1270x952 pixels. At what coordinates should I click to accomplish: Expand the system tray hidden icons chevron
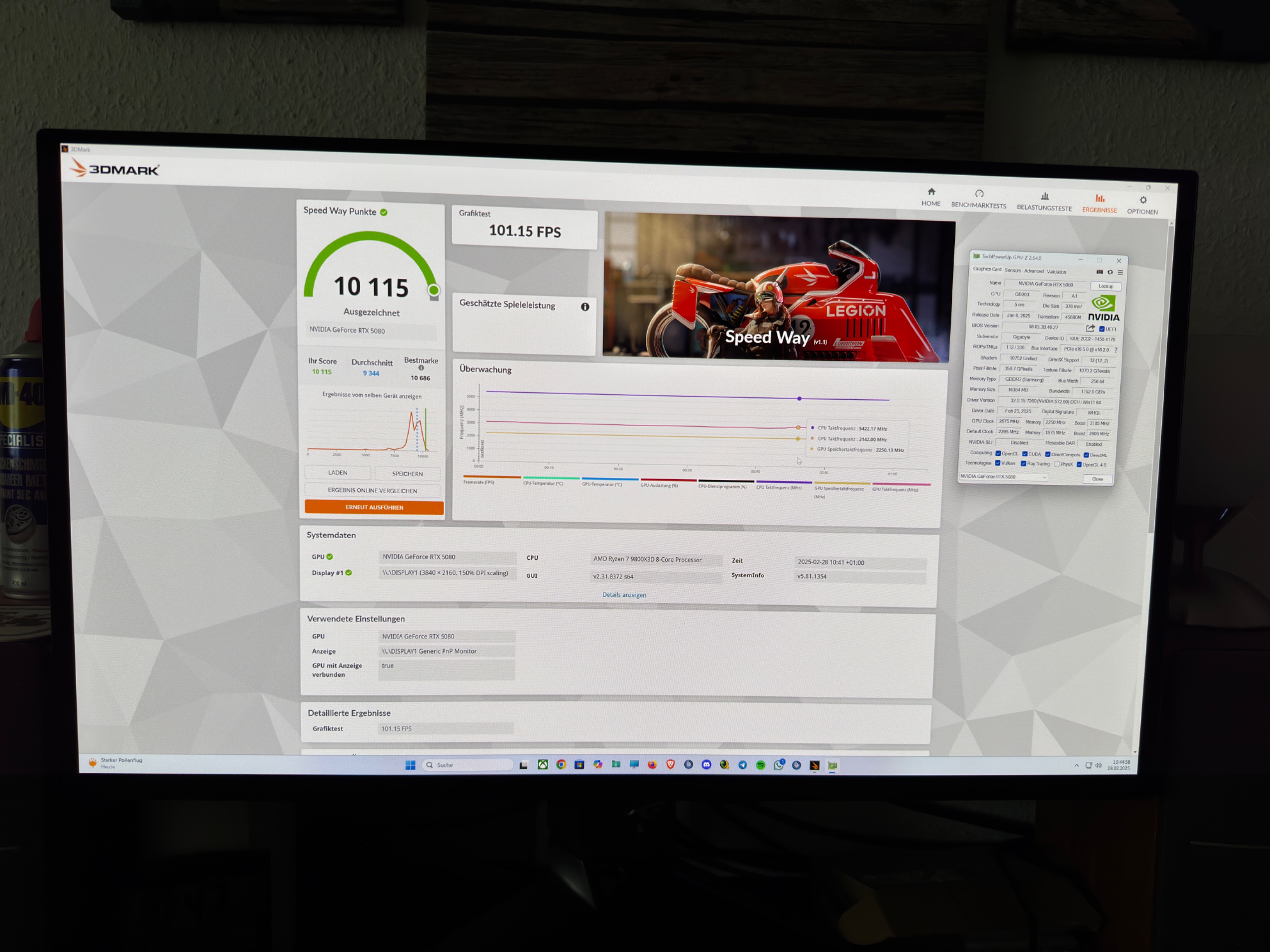pos(1076,766)
